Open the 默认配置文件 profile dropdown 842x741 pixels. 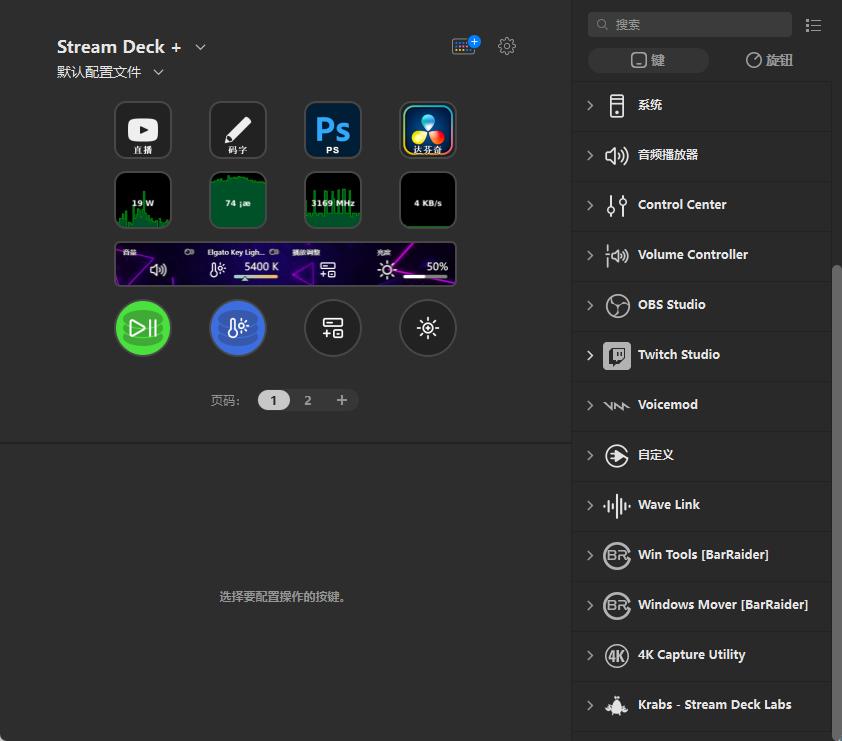pyautogui.click(x=158, y=72)
